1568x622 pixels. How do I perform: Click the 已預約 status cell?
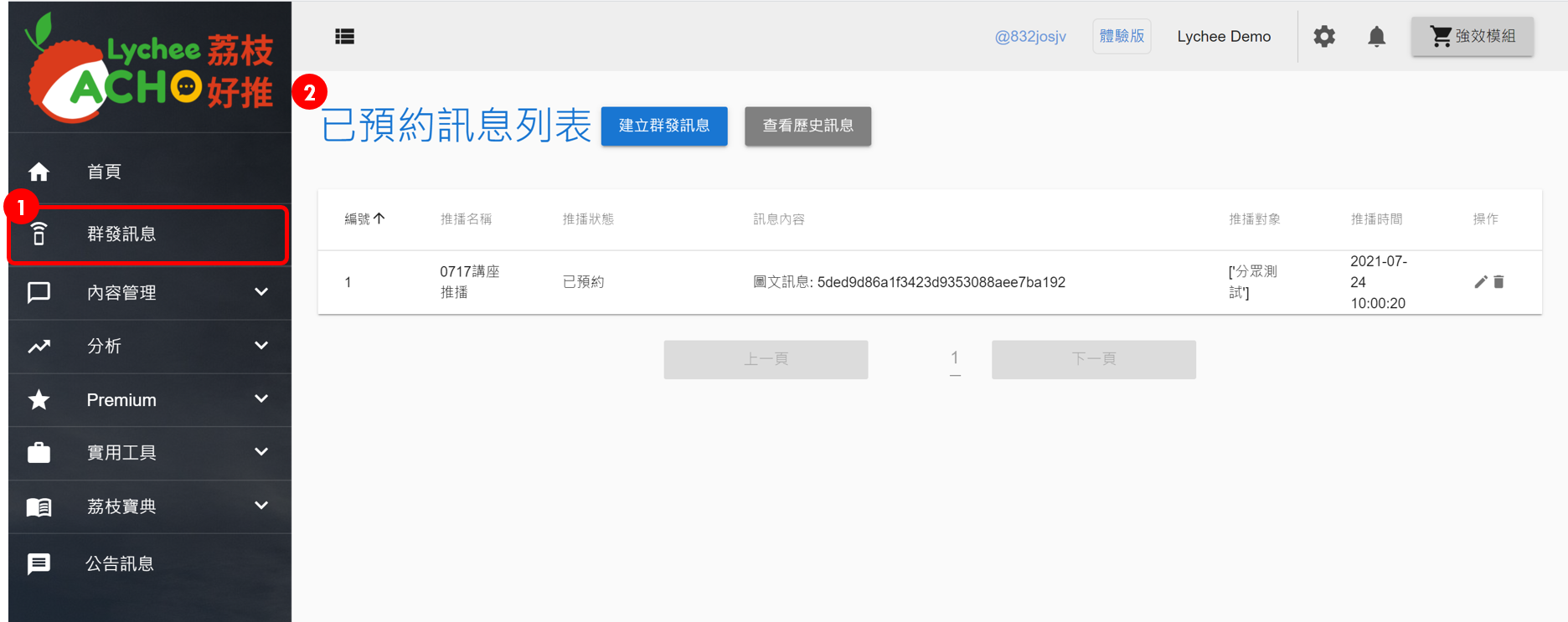(x=583, y=282)
